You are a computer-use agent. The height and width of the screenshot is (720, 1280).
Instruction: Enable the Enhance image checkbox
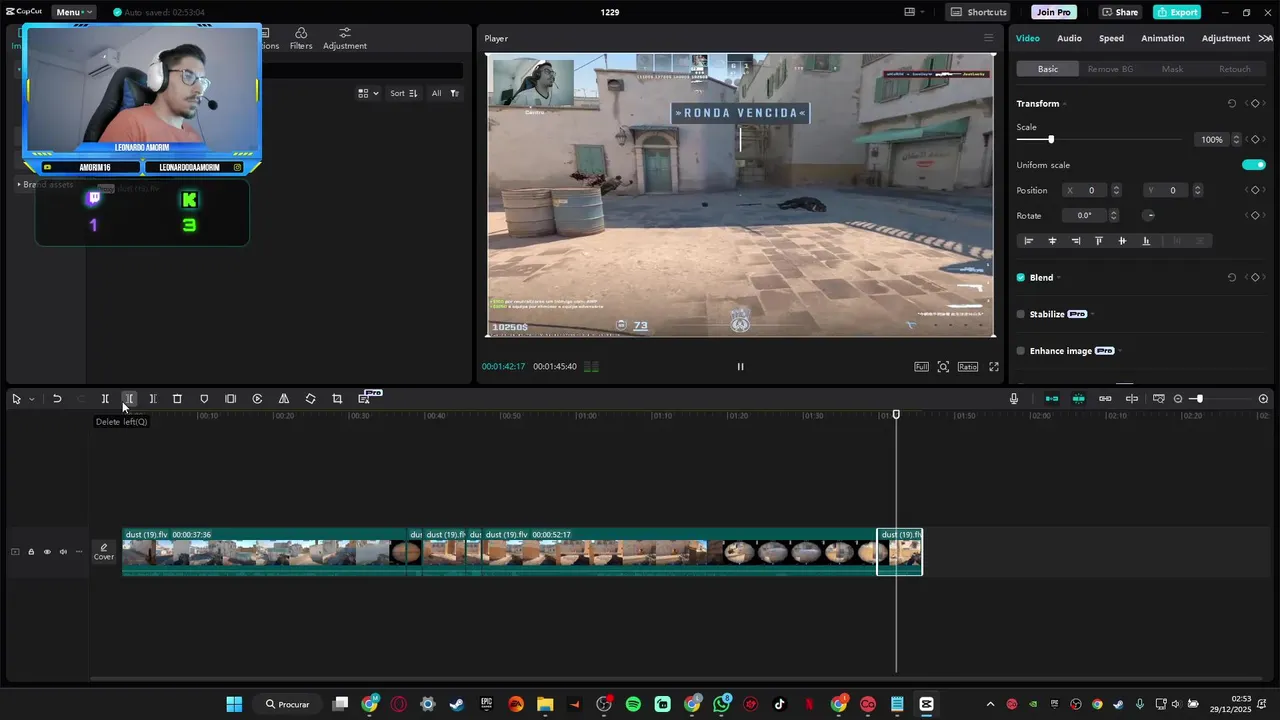[x=1021, y=351]
